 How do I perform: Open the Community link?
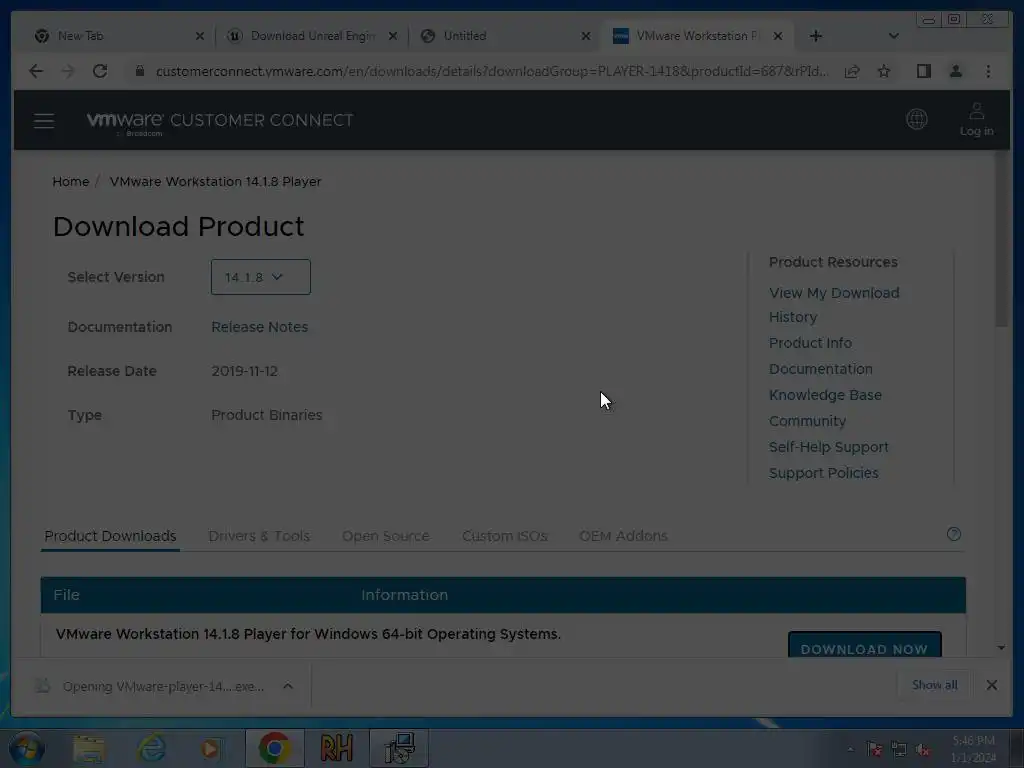tap(807, 421)
